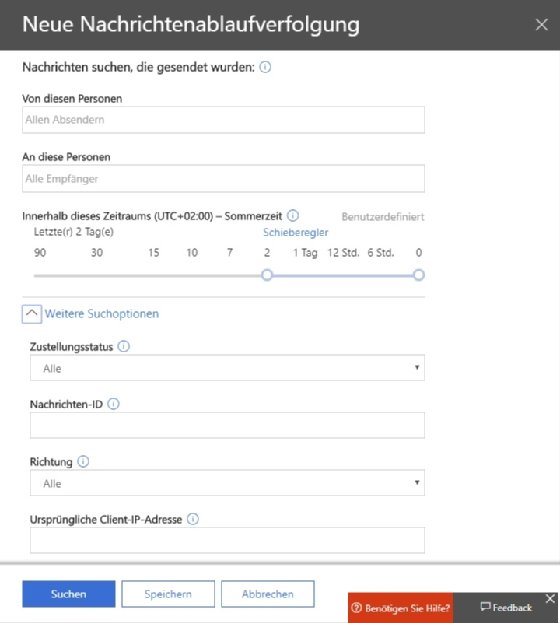Click the slider handle at 2 days
The height and width of the screenshot is (623, 560).
(x=267, y=275)
